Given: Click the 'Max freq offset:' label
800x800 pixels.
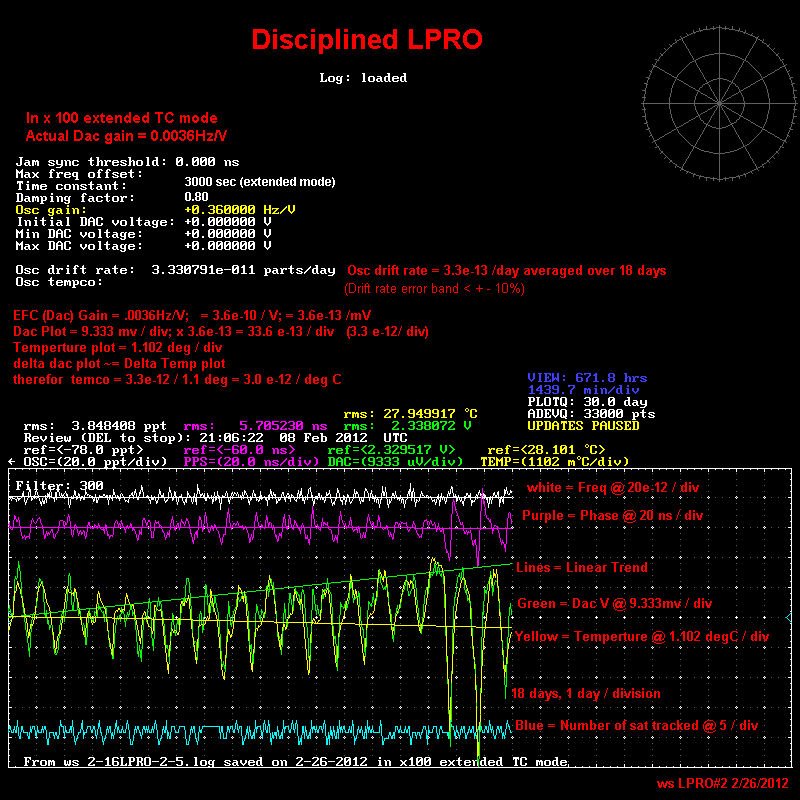Looking at the screenshot, I should click(x=79, y=174).
